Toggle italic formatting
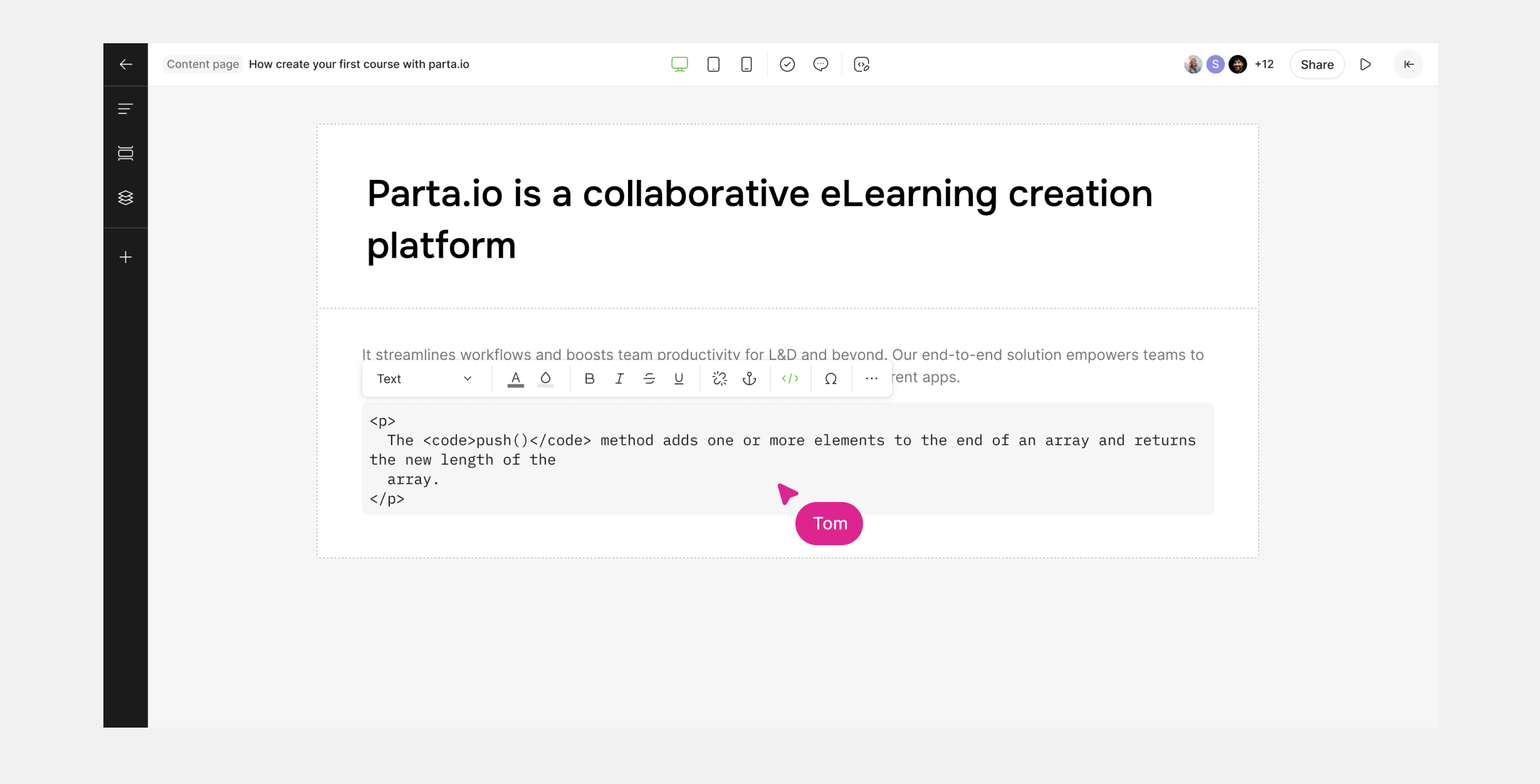The height and width of the screenshot is (784, 1540). click(x=619, y=379)
